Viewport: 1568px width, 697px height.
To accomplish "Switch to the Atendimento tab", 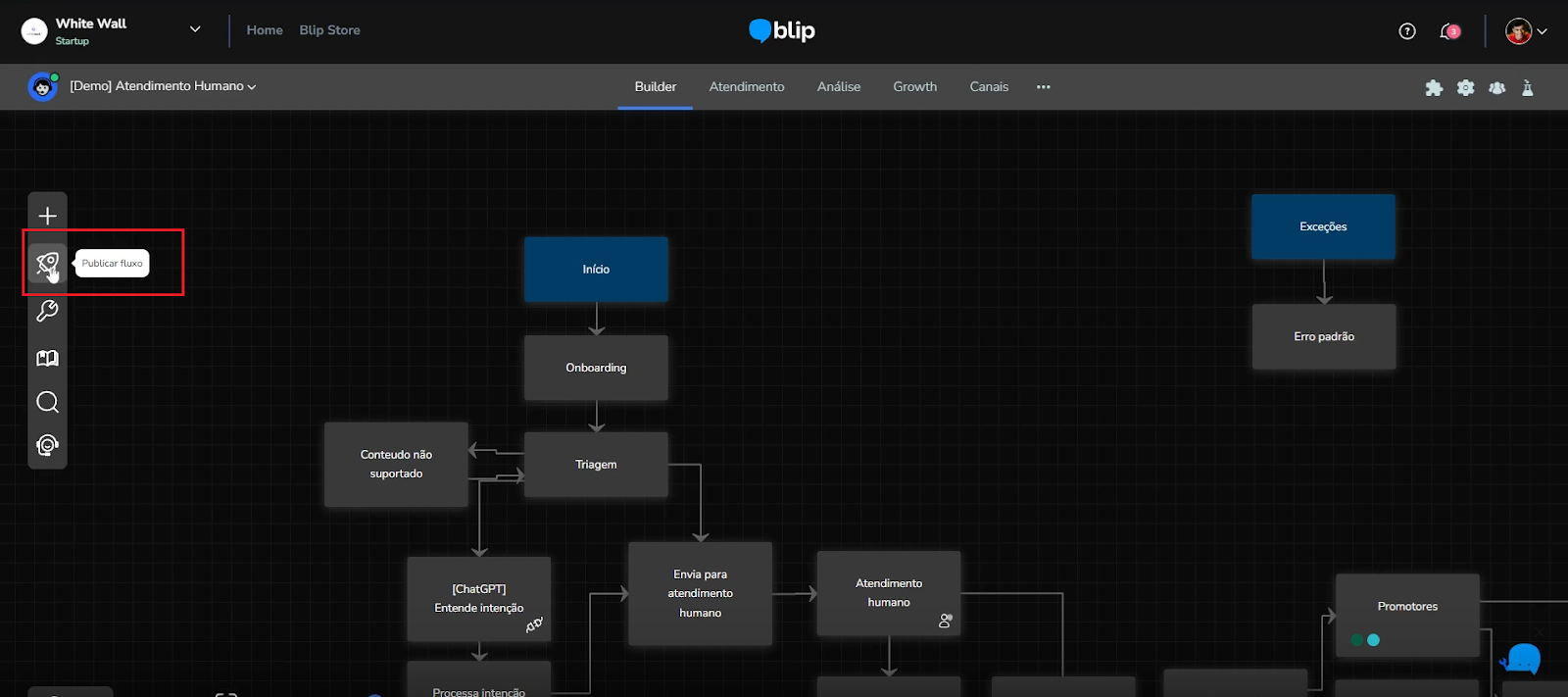I will (746, 86).
